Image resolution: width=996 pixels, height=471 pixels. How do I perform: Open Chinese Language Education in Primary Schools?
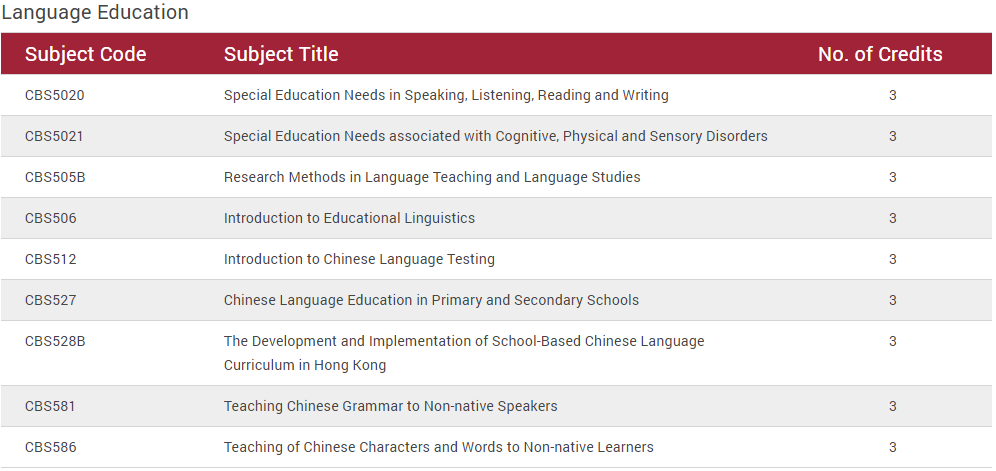click(x=431, y=300)
